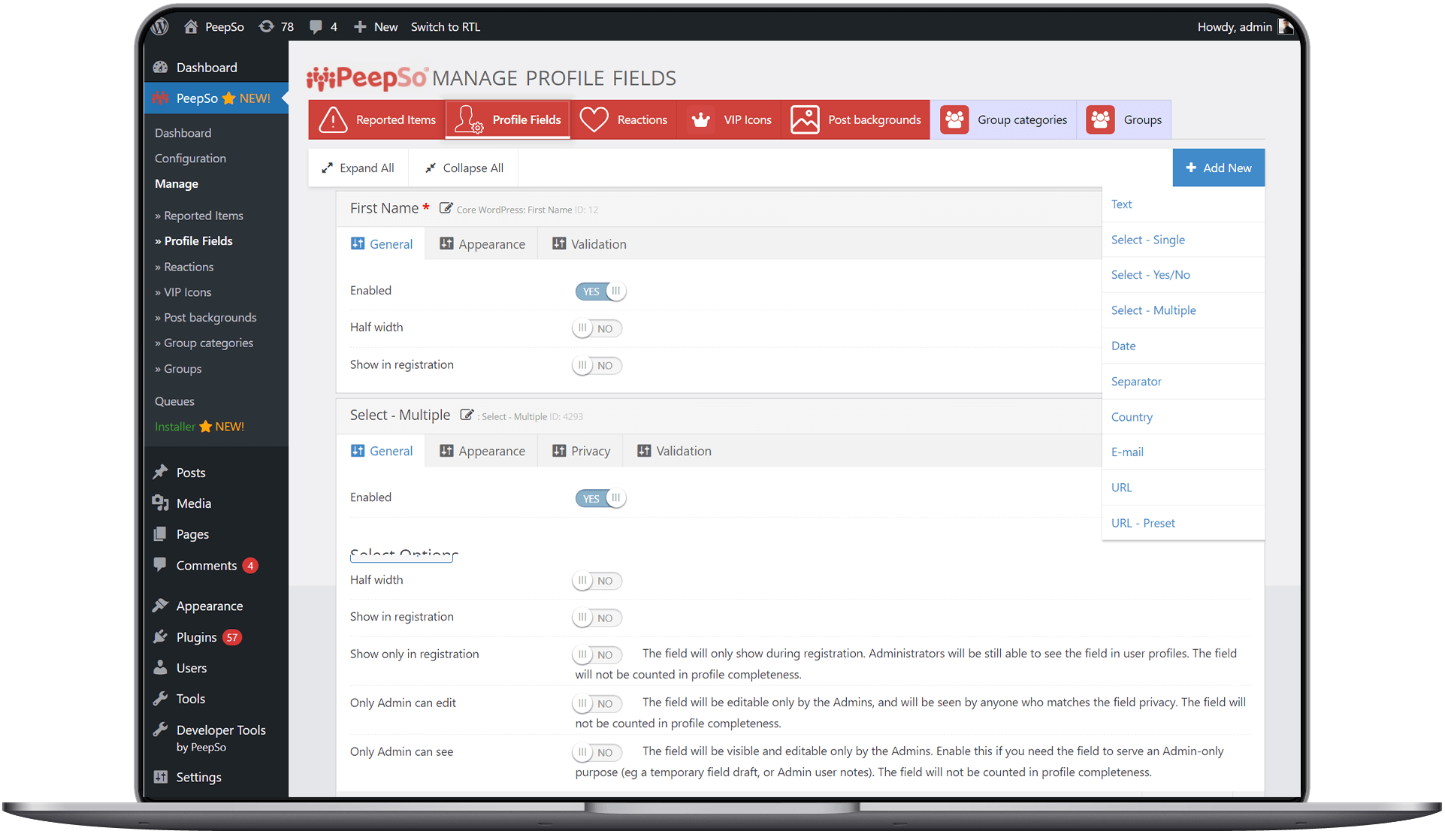Toggle Only Admin can edit switch
The width and height of the screenshot is (1445, 840).
point(597,703)
